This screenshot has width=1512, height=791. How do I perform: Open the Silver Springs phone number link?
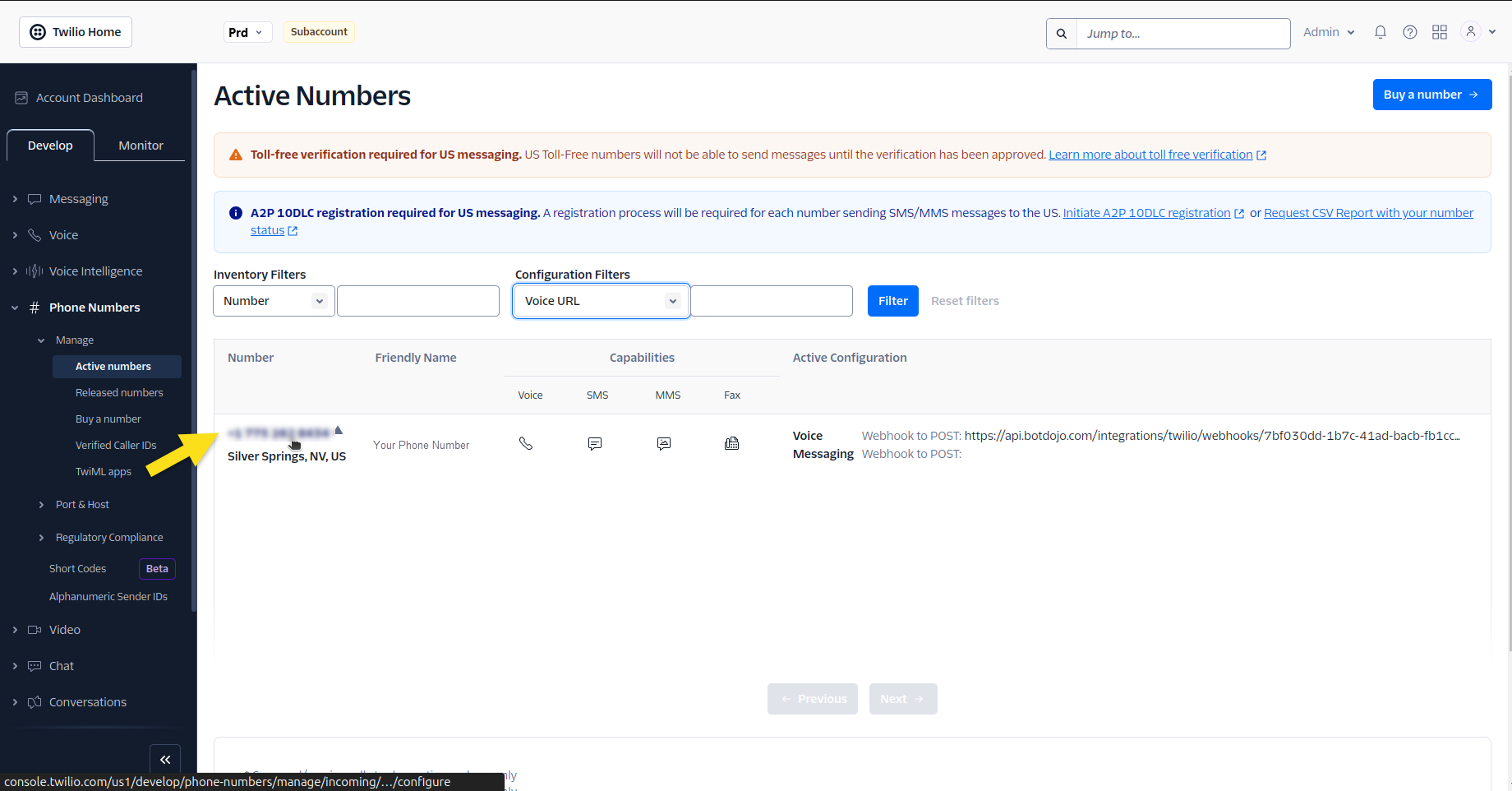279,433
